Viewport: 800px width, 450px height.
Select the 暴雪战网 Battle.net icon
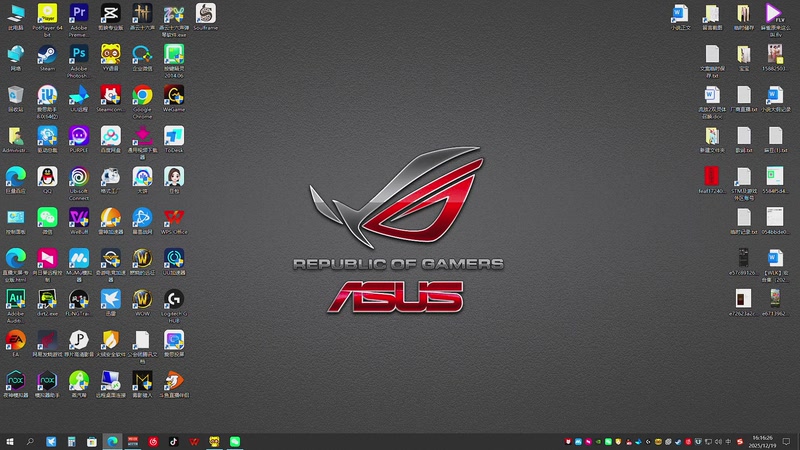pyautogui.click(x=142, y=221)
